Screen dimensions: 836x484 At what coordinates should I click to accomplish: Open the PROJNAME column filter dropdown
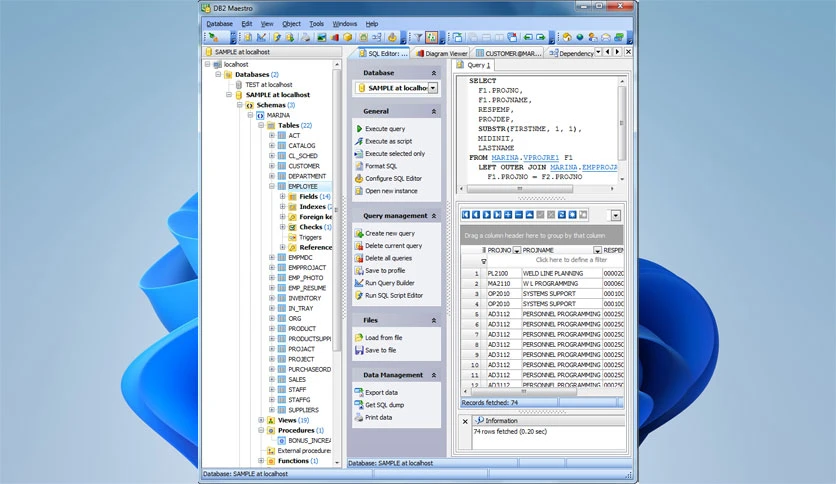coord(597,251)
